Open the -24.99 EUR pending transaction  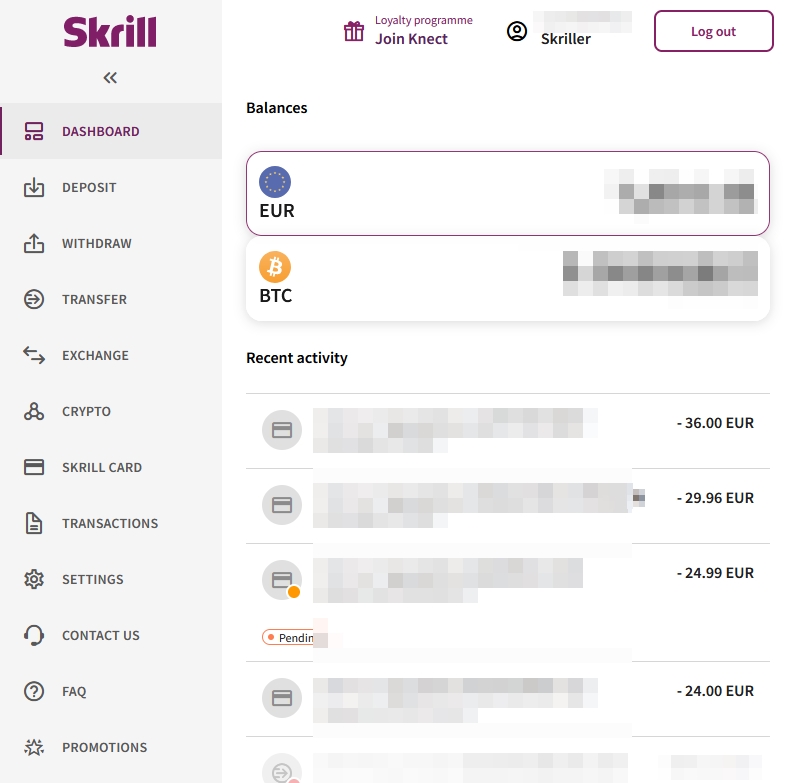tap(508, 603)
